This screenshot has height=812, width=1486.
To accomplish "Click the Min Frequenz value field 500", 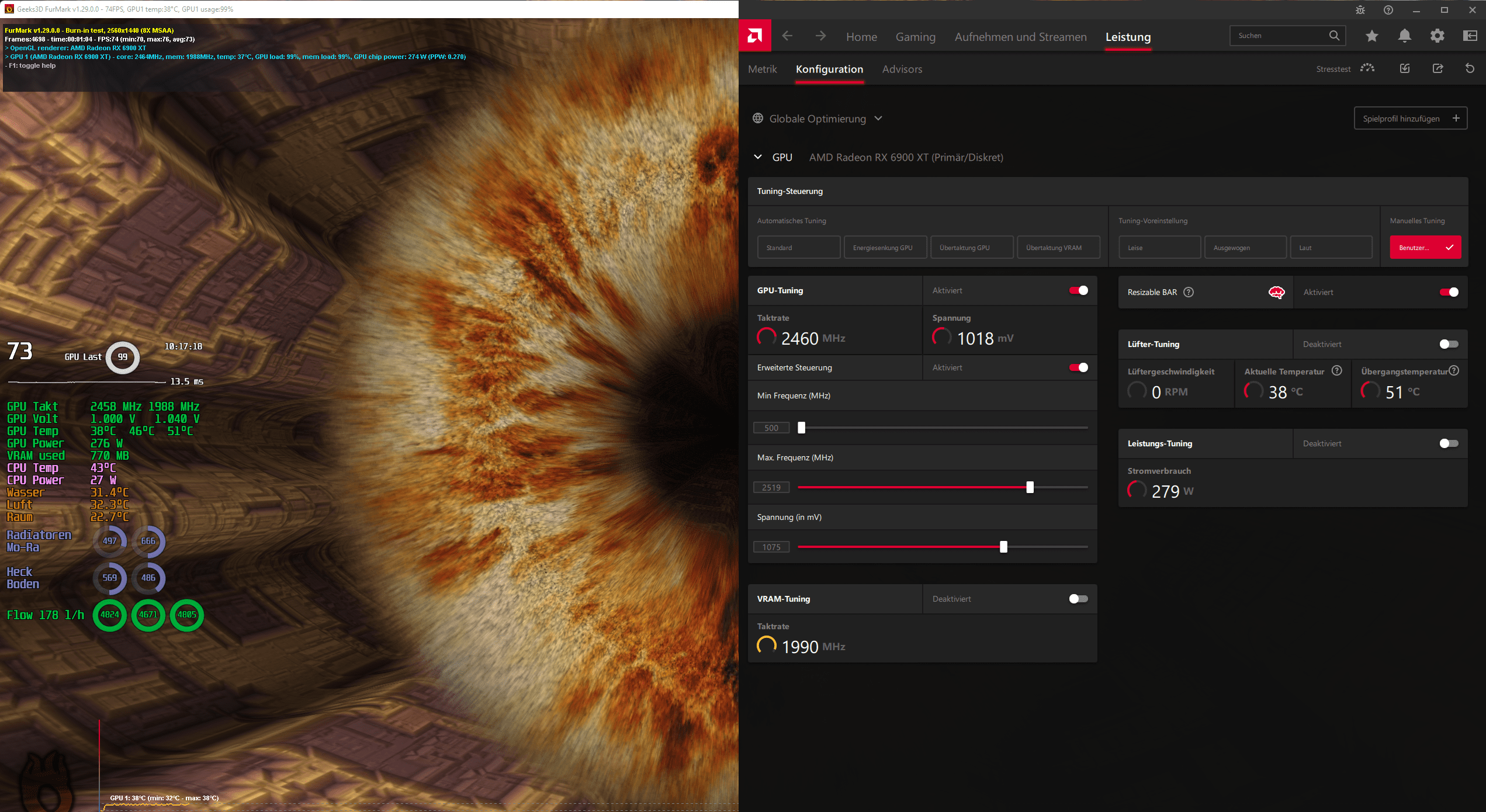I will click(x=771, y=428).
